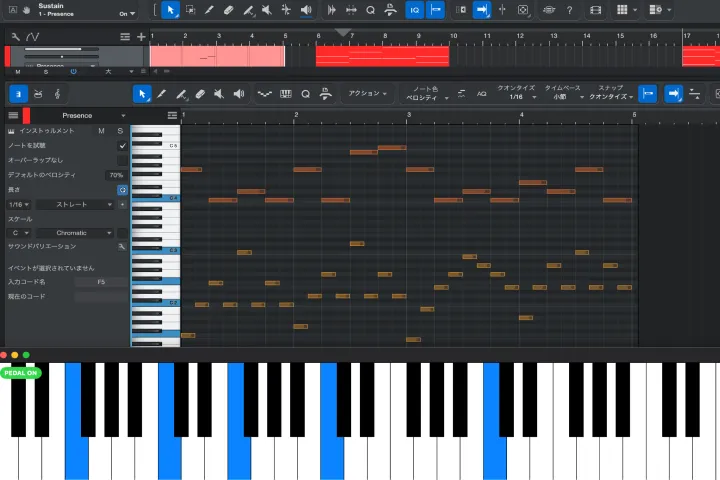Toggle snap button next to IQ
Screen dimensions: 720x480
coord(435,10)
